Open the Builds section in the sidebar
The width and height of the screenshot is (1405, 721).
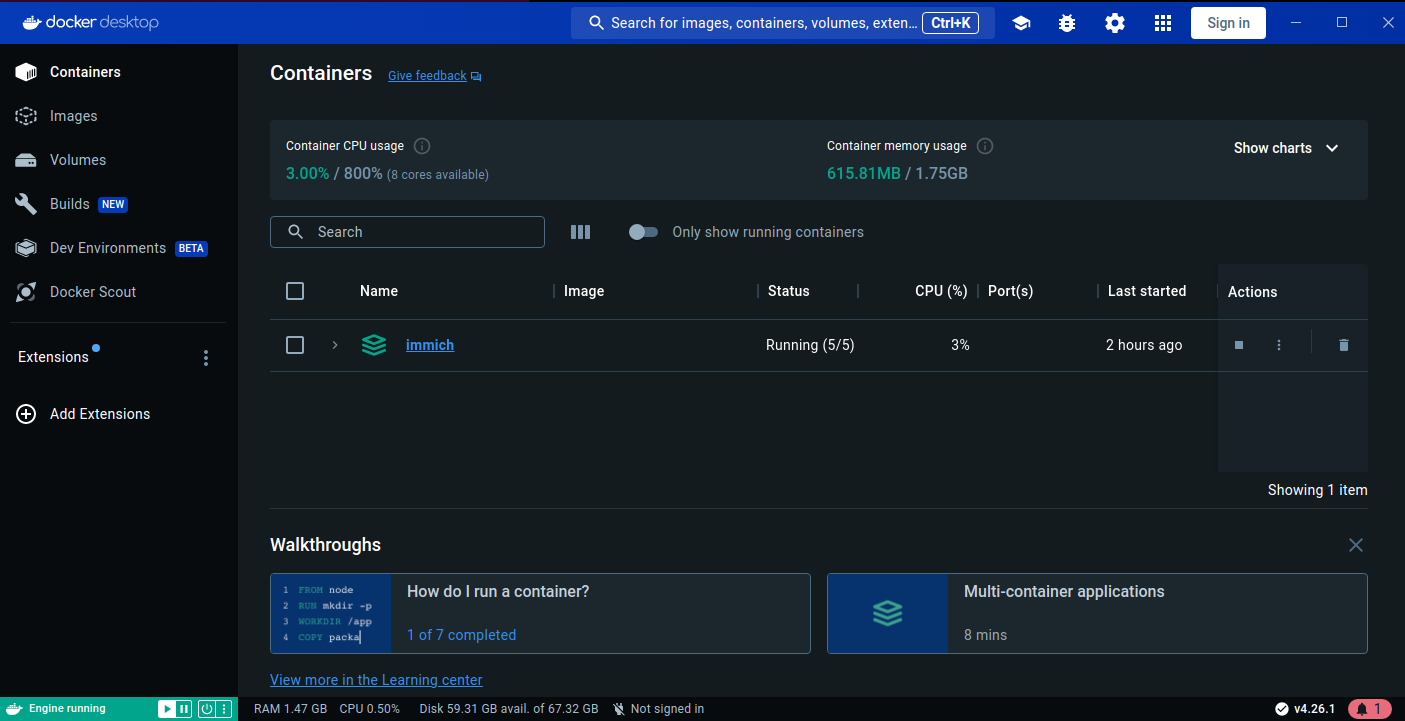(68, 203)
